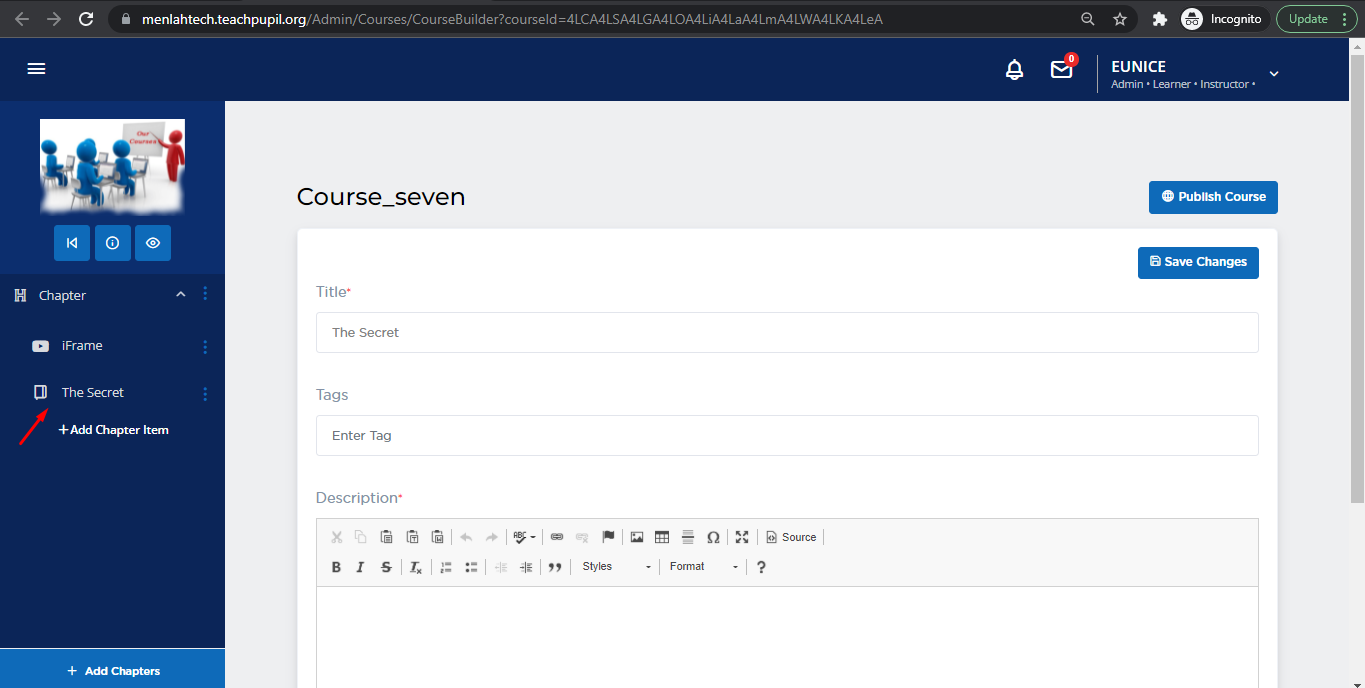This screenshot has height=688, width=1365.
Task: Insert a special character with Omega icon
Action: 713,537
